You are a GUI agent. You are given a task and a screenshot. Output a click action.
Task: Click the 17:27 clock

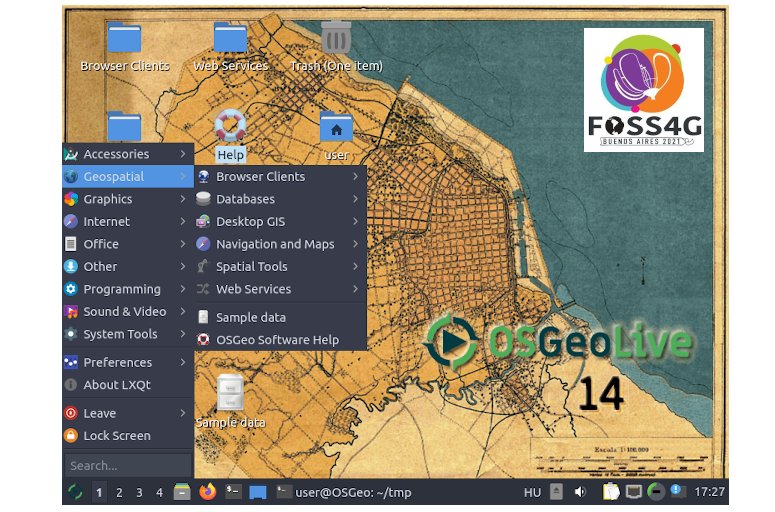point(709,492)
